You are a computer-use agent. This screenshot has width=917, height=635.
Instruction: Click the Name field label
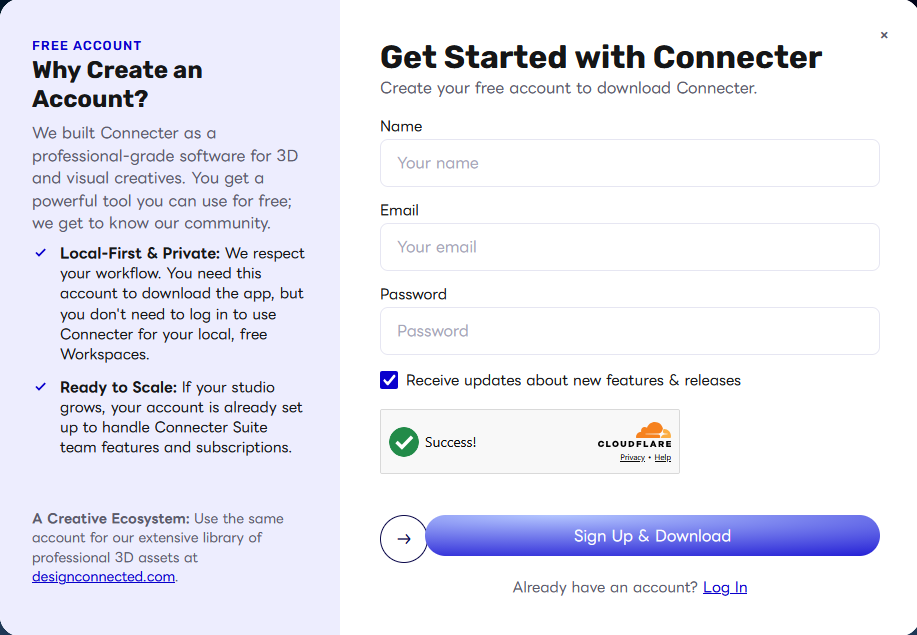coord(401,126)
